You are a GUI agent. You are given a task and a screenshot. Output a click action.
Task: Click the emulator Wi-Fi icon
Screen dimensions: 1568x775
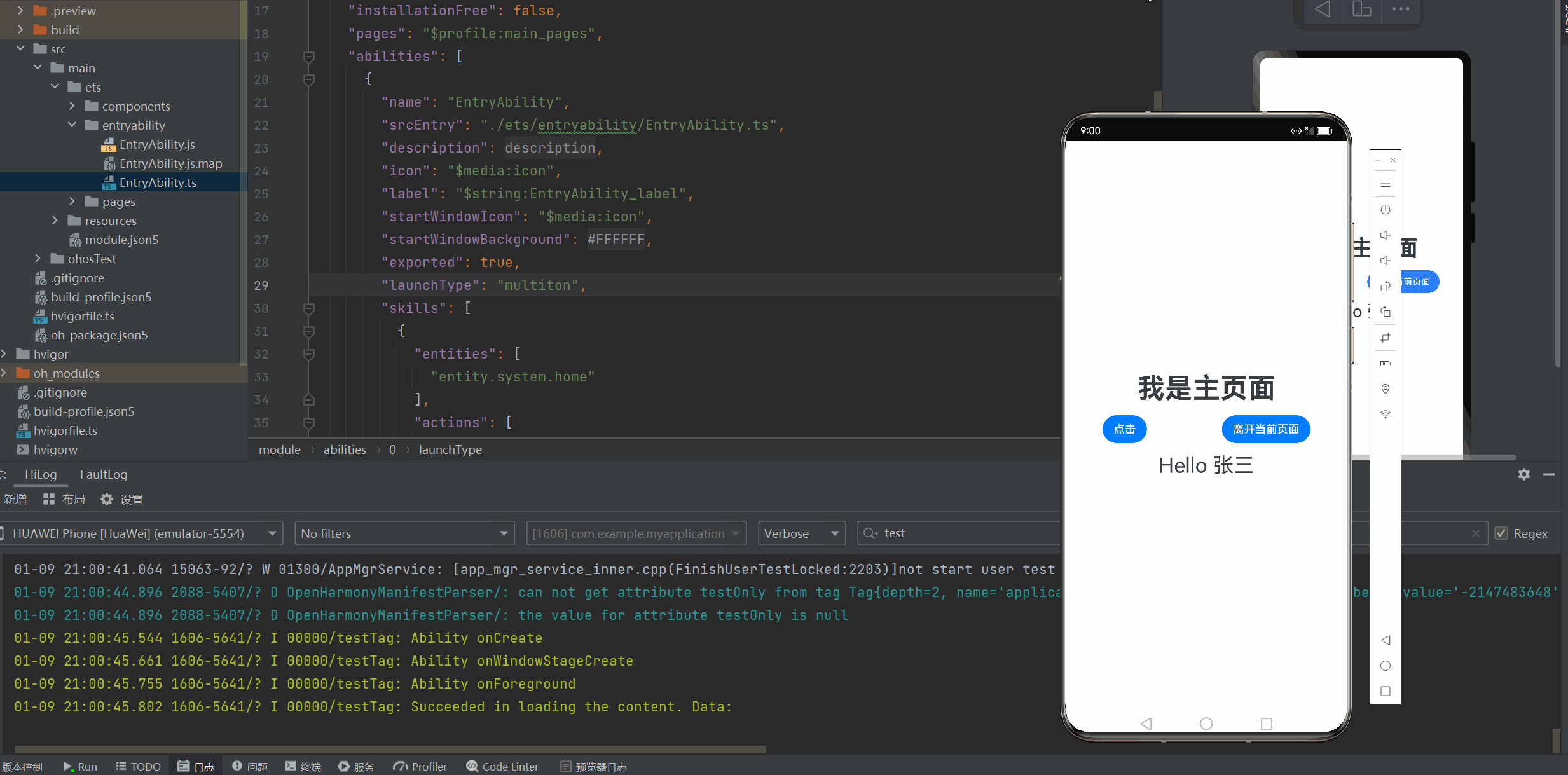click(1386, 415)
